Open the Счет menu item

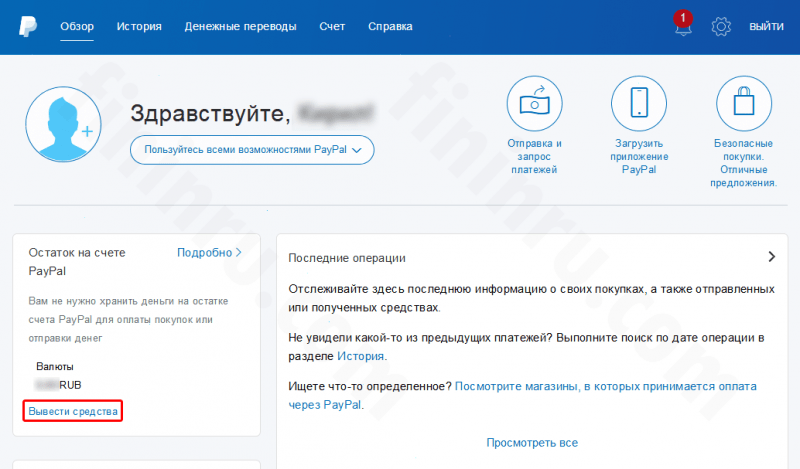(332, 27)
